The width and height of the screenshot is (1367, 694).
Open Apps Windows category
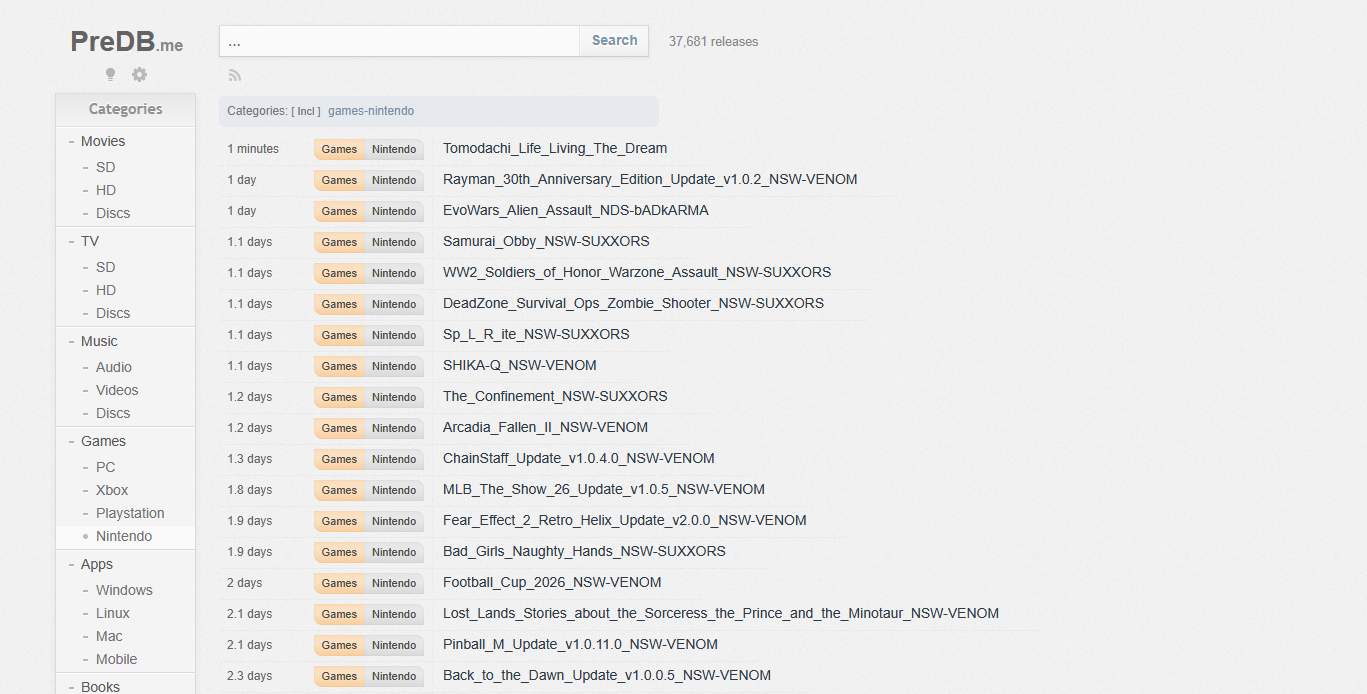click(x=124, y=590)
